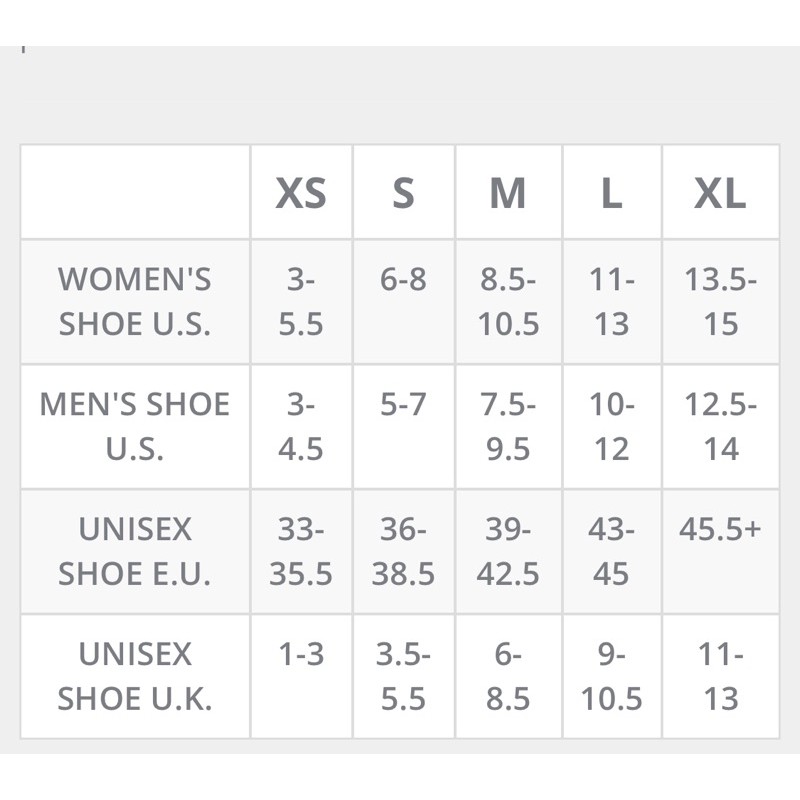Select the men's S cell reading 5-7
The height and width of the screenshot is (800, 800).
[x=403, y=405]
